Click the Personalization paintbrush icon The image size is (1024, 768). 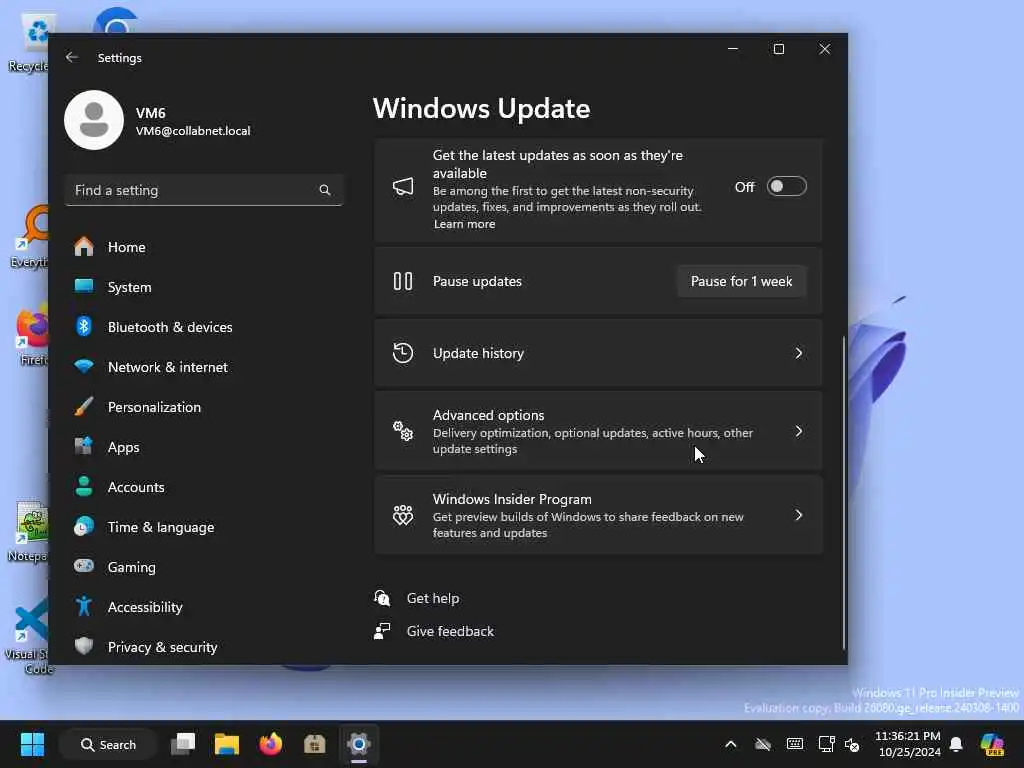pyautogui.click(x=84, y=406)
